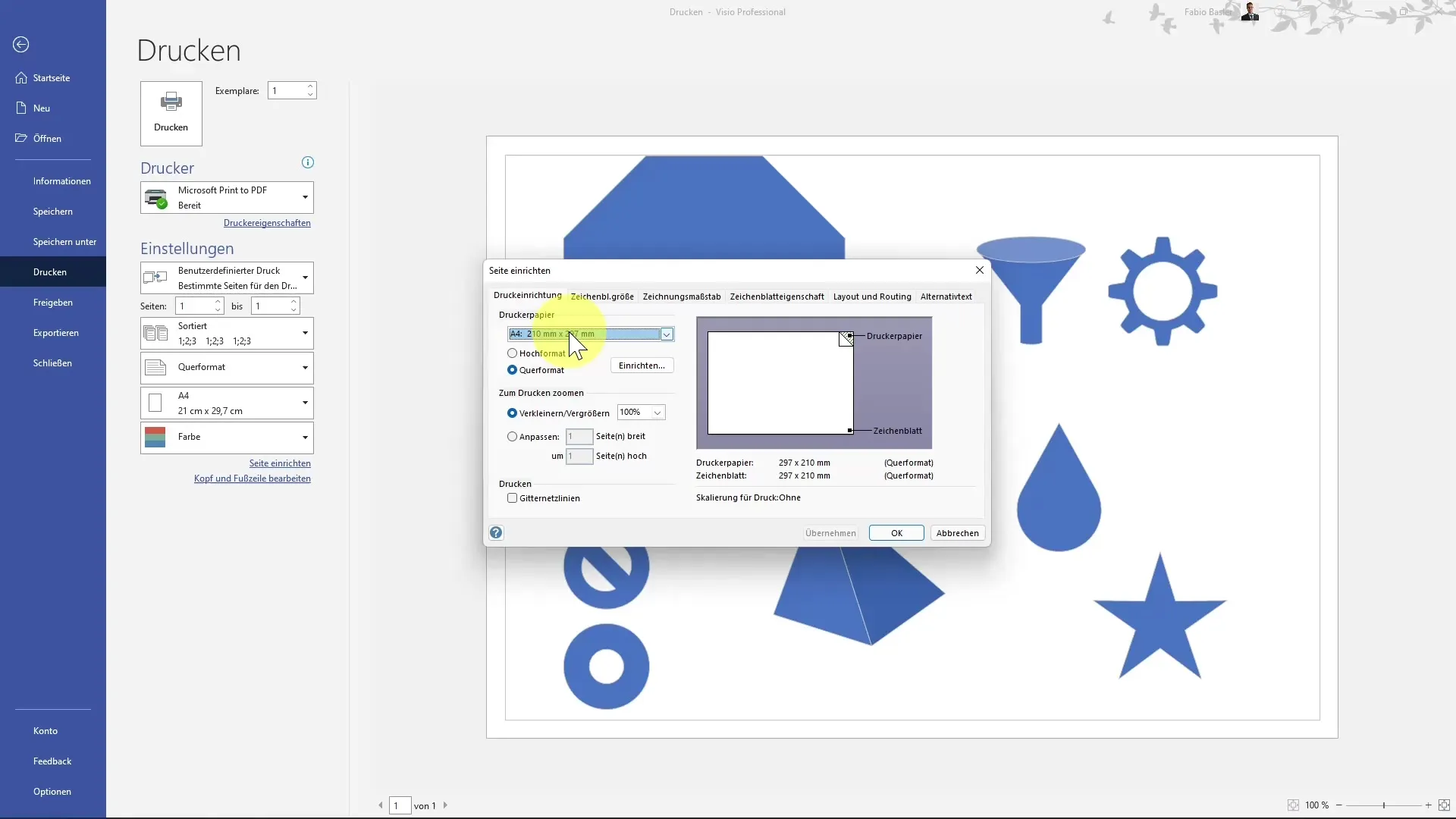Click the Öffnen folder icon
Viewport: 1456px width, 819px height.
(x=21, y=139)
